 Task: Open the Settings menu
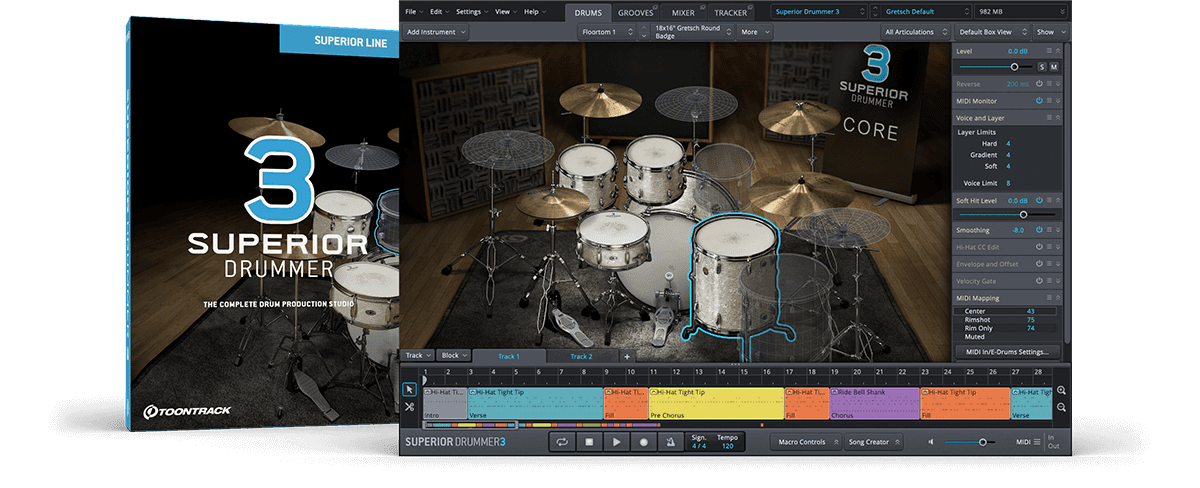click(x=471, y=11)
